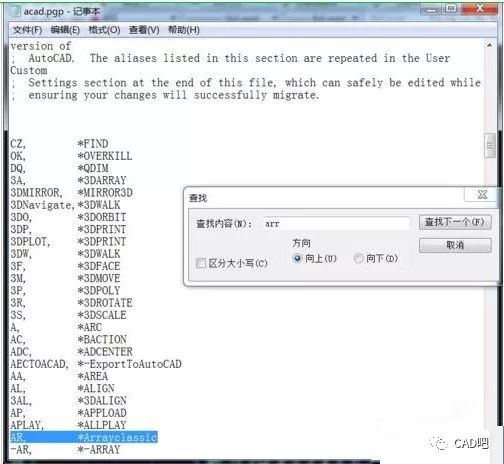Screen dimensions: 504x464
Task: Click the highlighted *Arrayclassic line
Action: [x=84, y=437]
